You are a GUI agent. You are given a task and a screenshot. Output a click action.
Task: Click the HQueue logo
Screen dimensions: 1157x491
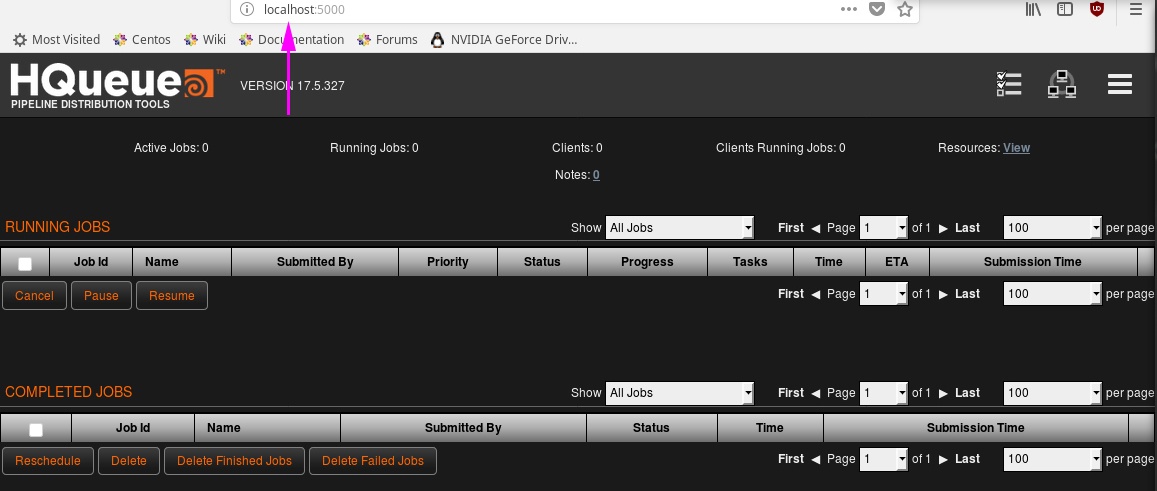tap(117, 86)
